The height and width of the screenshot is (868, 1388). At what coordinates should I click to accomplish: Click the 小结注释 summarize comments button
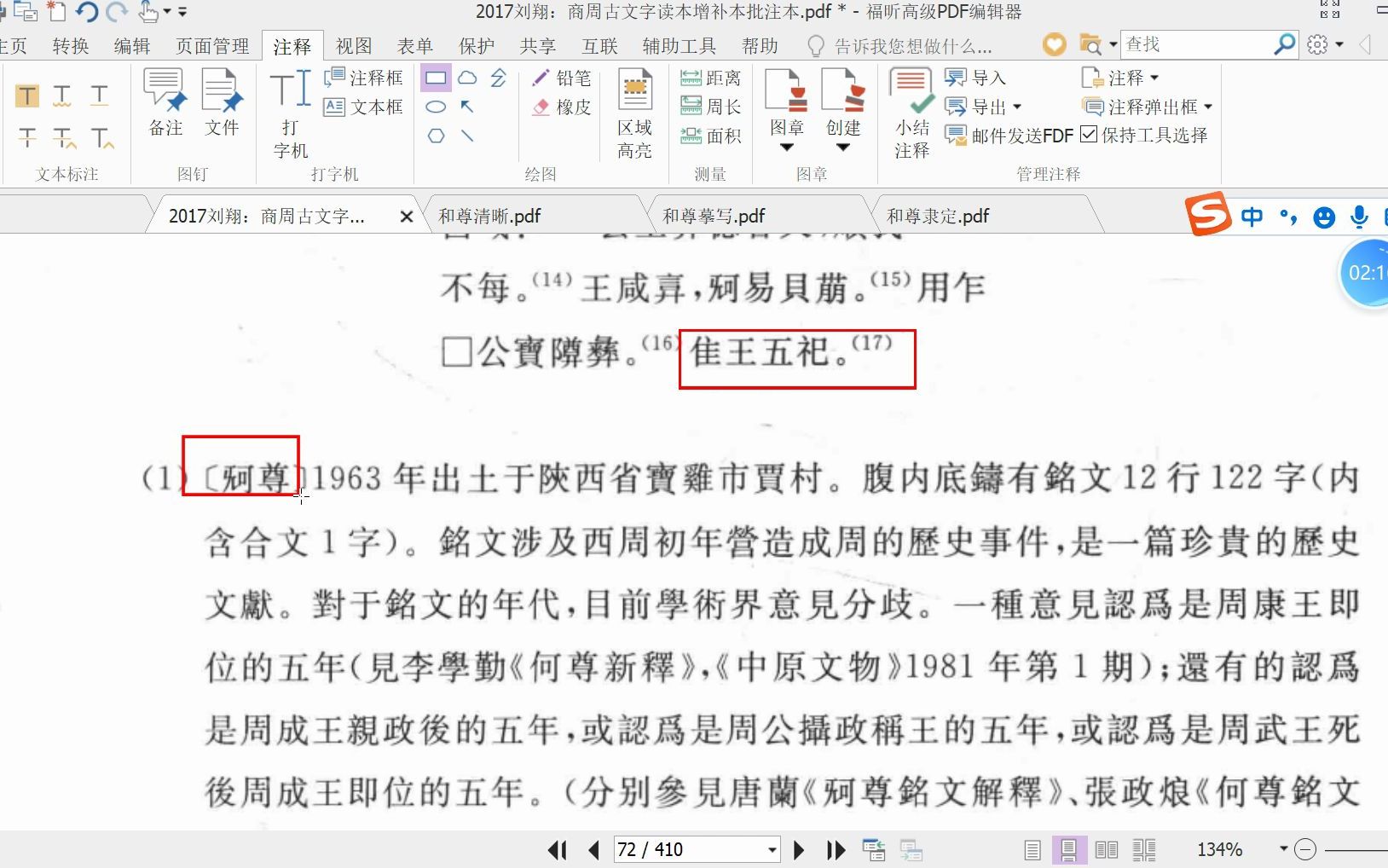(911, 114)
